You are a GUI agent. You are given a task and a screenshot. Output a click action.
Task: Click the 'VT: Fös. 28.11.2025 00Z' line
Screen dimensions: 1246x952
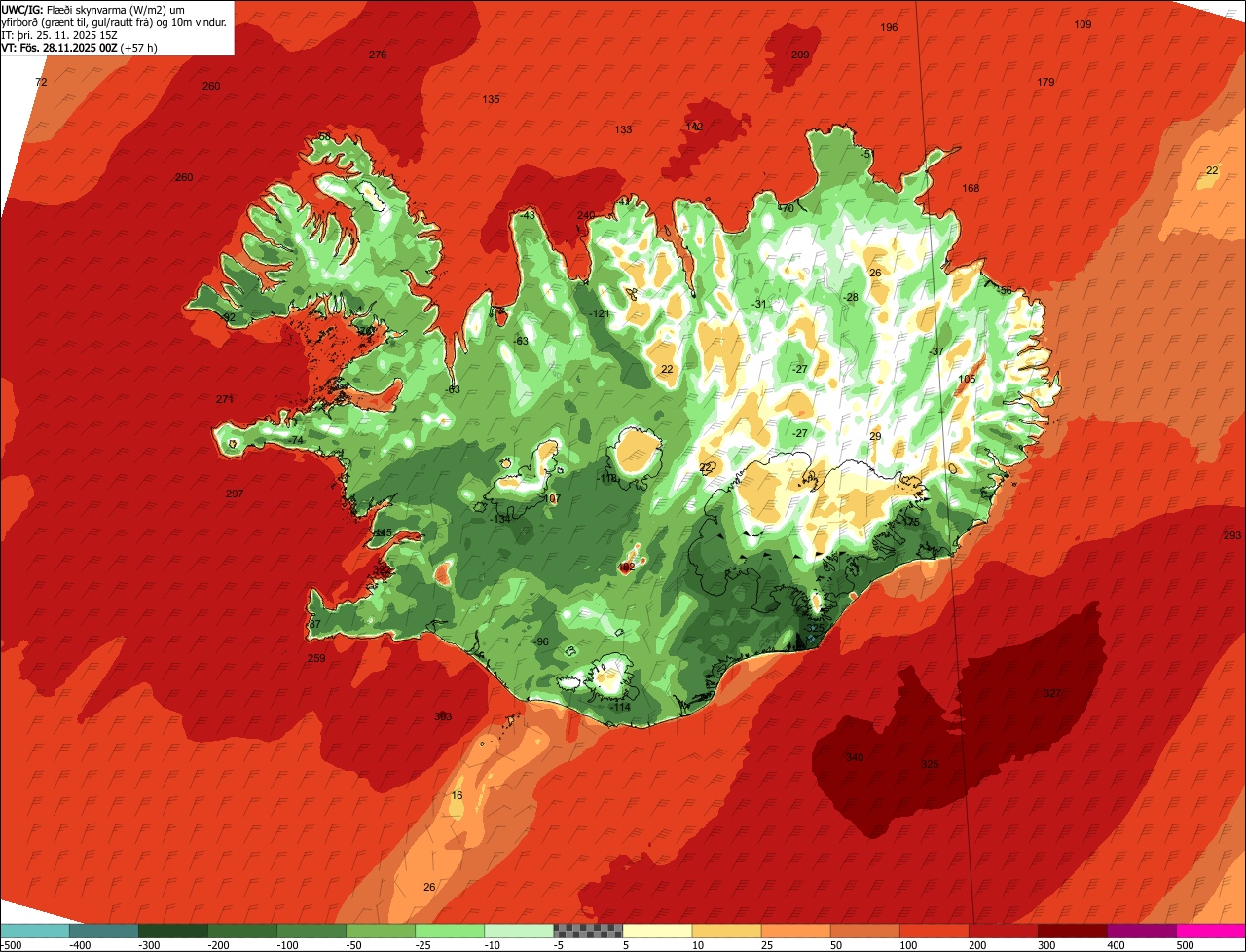[80, 47]
